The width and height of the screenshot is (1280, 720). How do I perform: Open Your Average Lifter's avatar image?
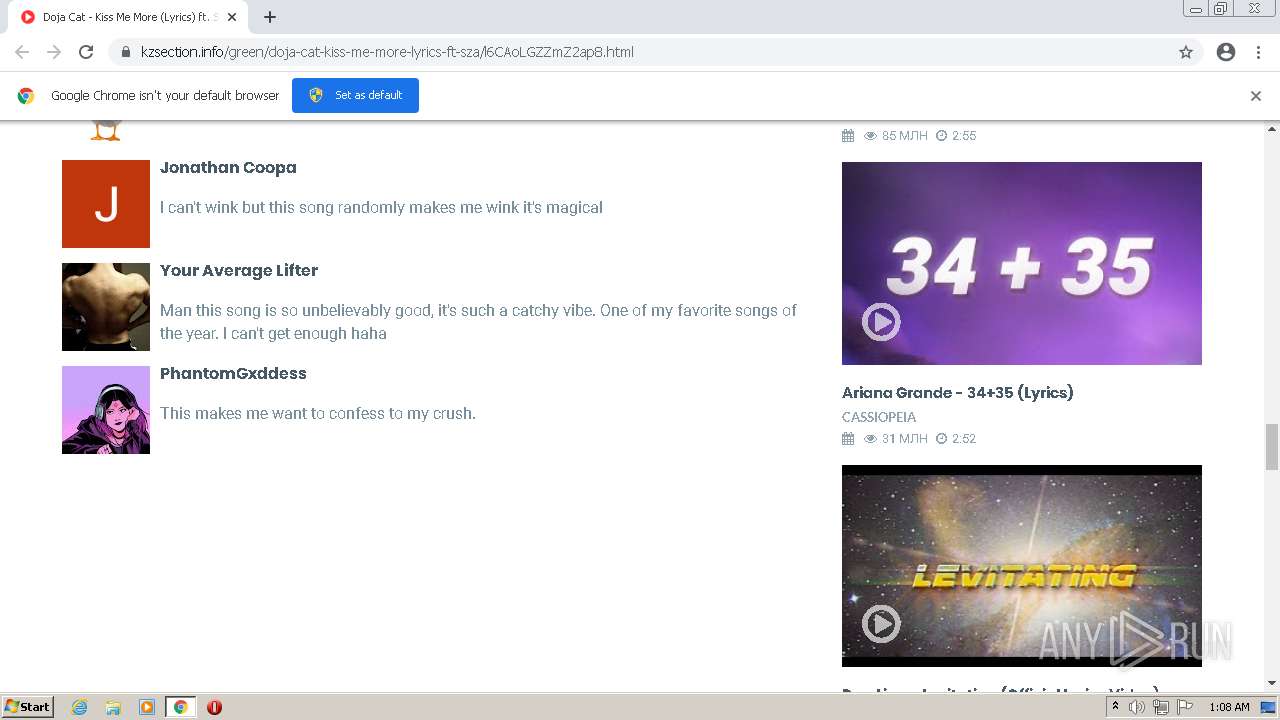point(106,307)
